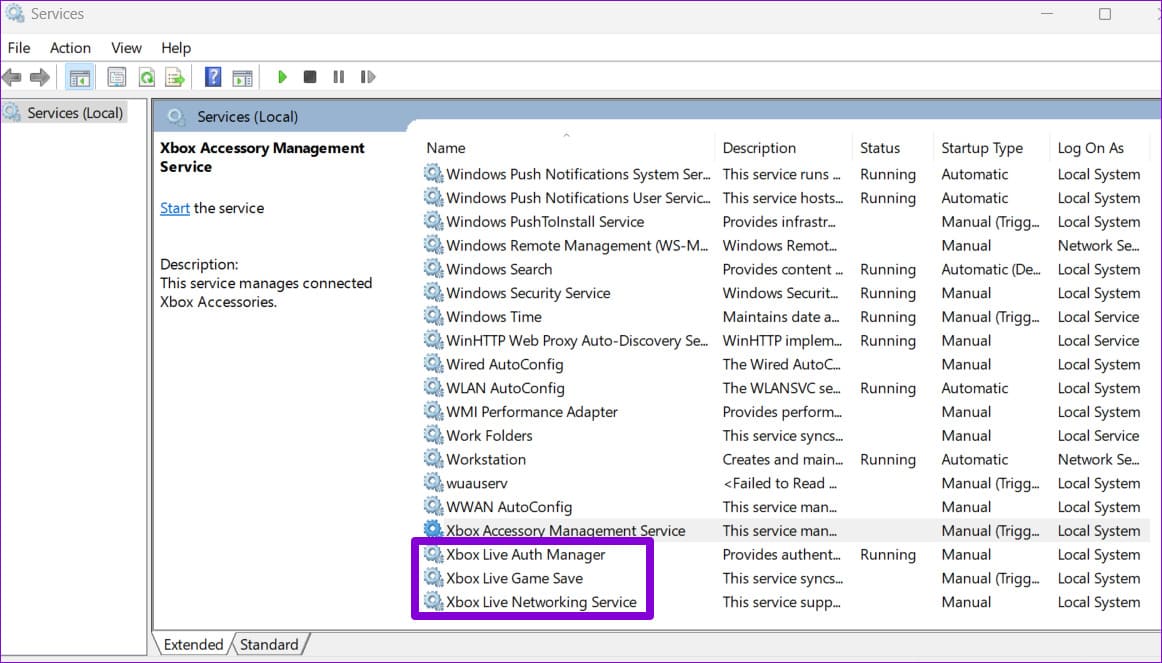The image size is (1162, 663).
Task: Select Windows Push Notifications User Service row
Action: click(x=784, y=198)
